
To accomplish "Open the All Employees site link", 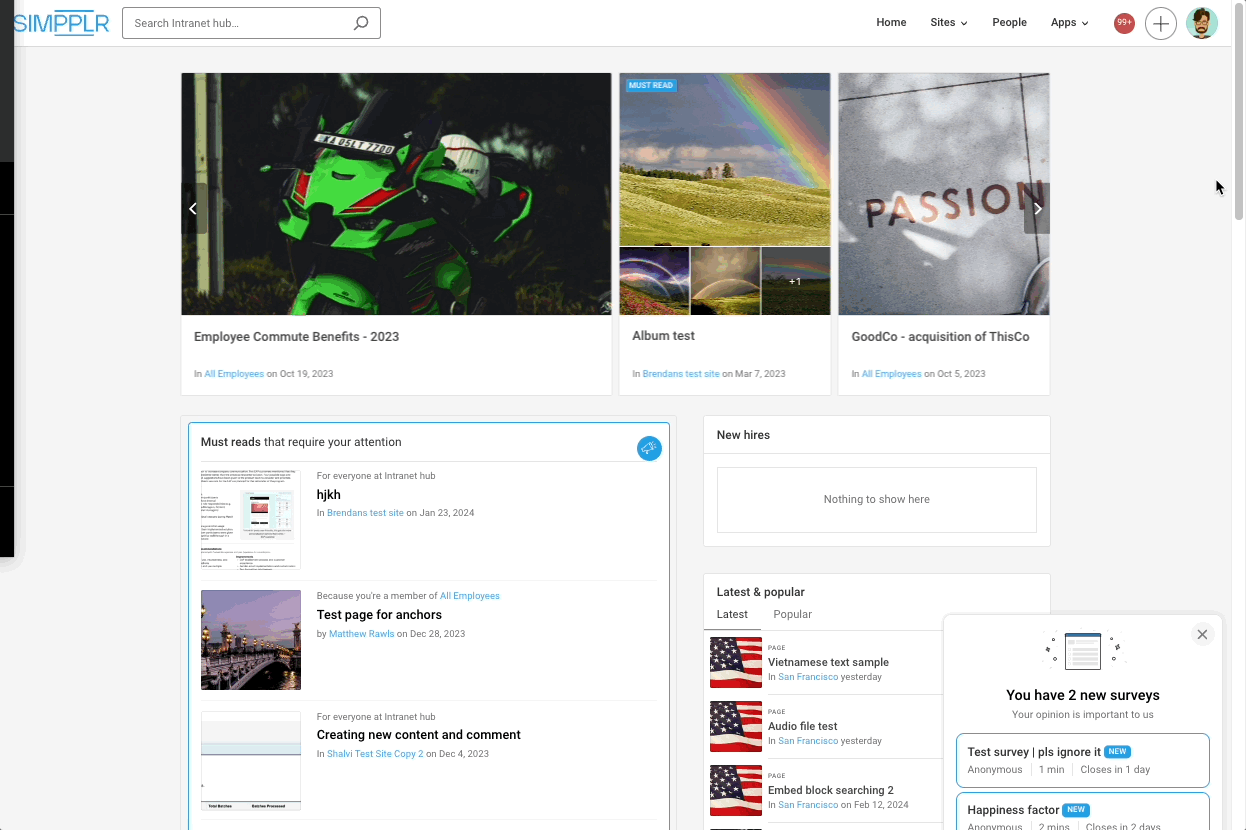I will pos(234,373).
